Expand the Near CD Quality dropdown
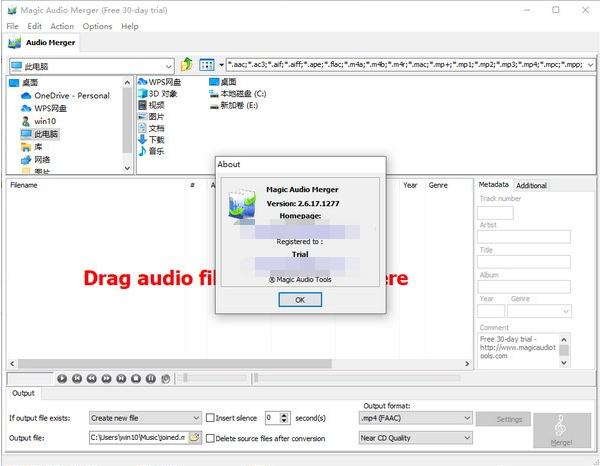Viewport: 600px width, 466px height. click(466, 437)
